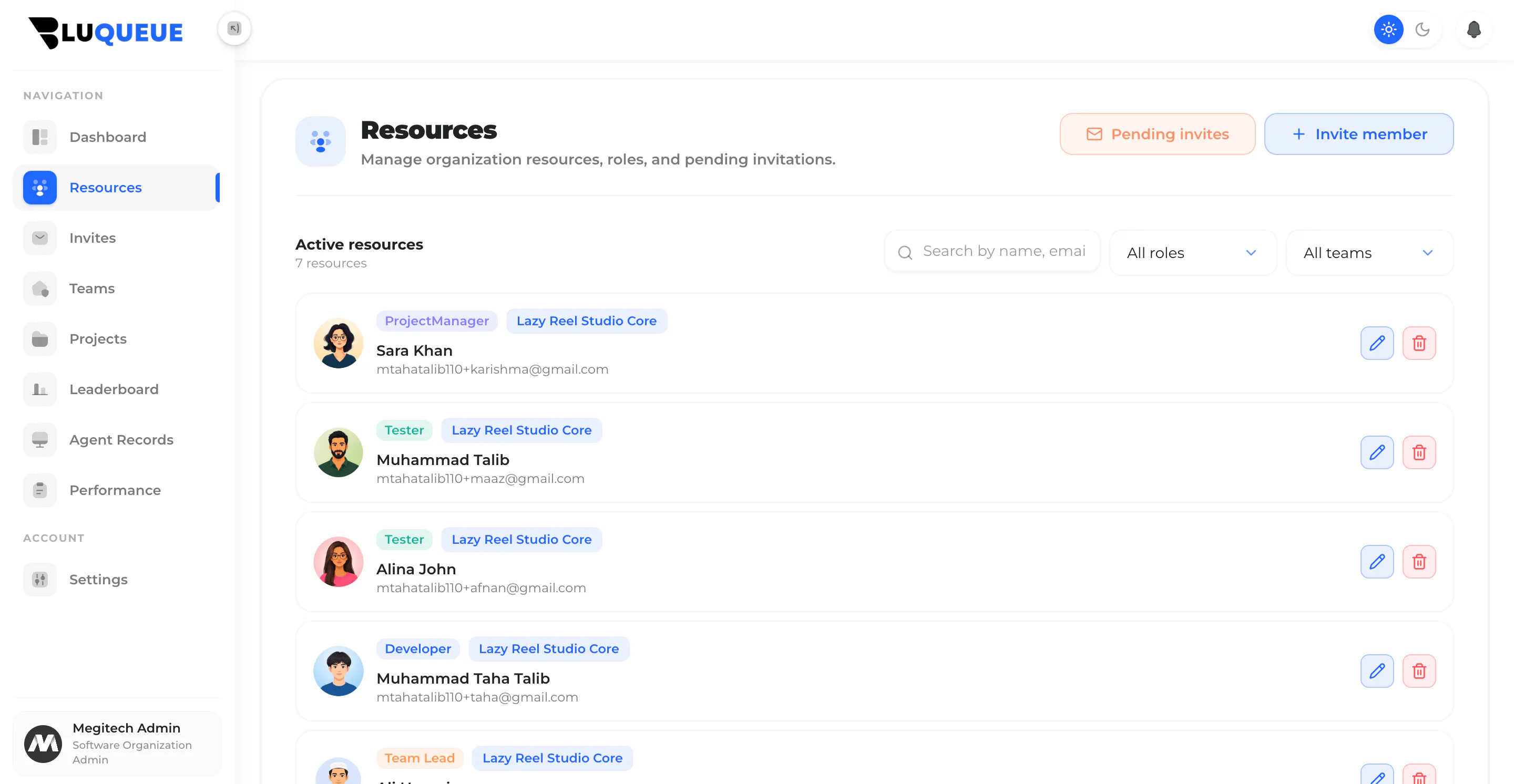Delete Sara Khan's resource
The width and height of the screenshot is (1514, 784).
point(1419,343)
